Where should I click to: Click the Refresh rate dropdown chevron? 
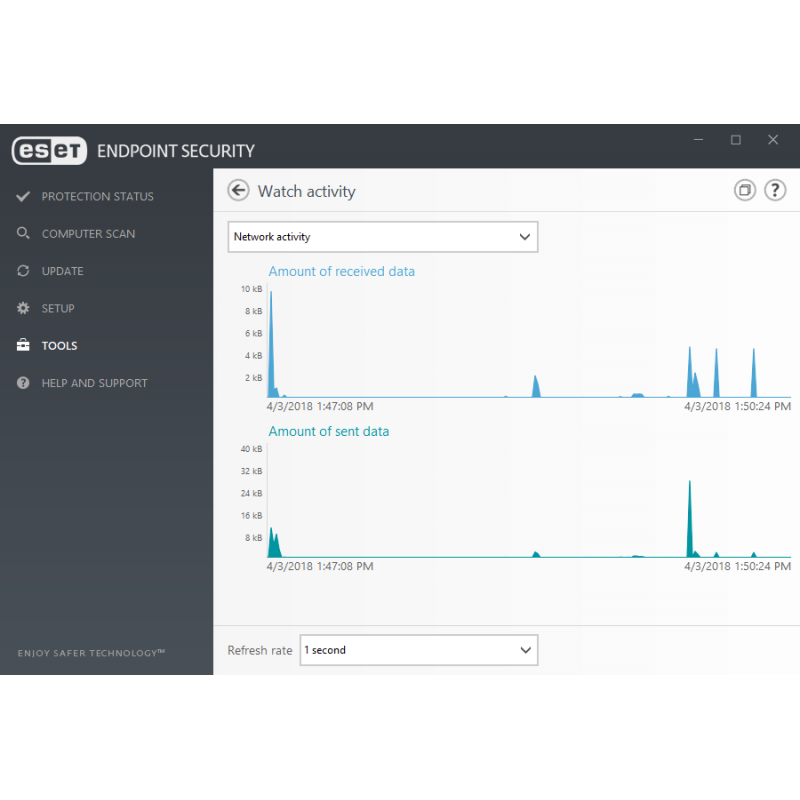coord(525,650)
